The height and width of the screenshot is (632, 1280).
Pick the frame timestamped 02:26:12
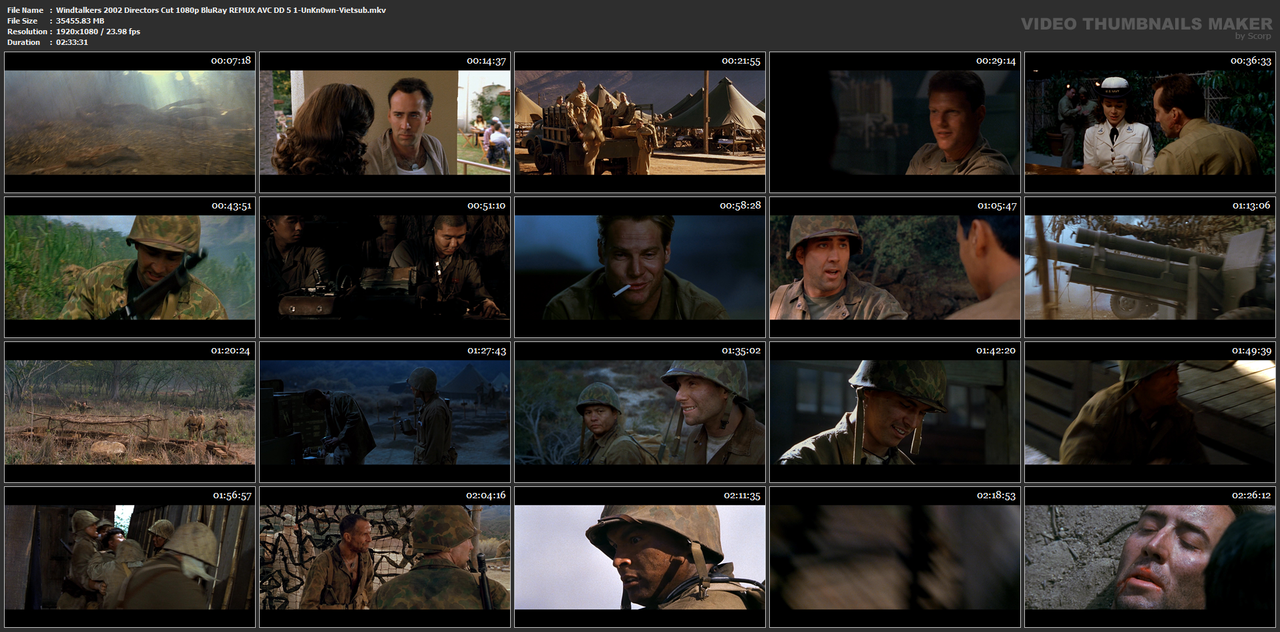1150,557
